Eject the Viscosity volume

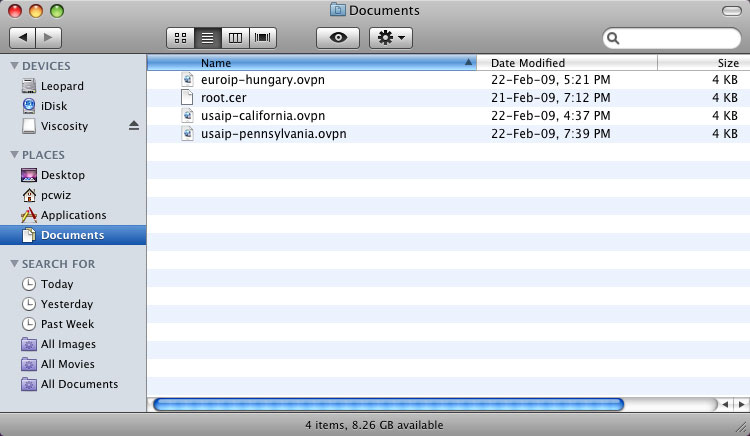click(x=134, y=126)
